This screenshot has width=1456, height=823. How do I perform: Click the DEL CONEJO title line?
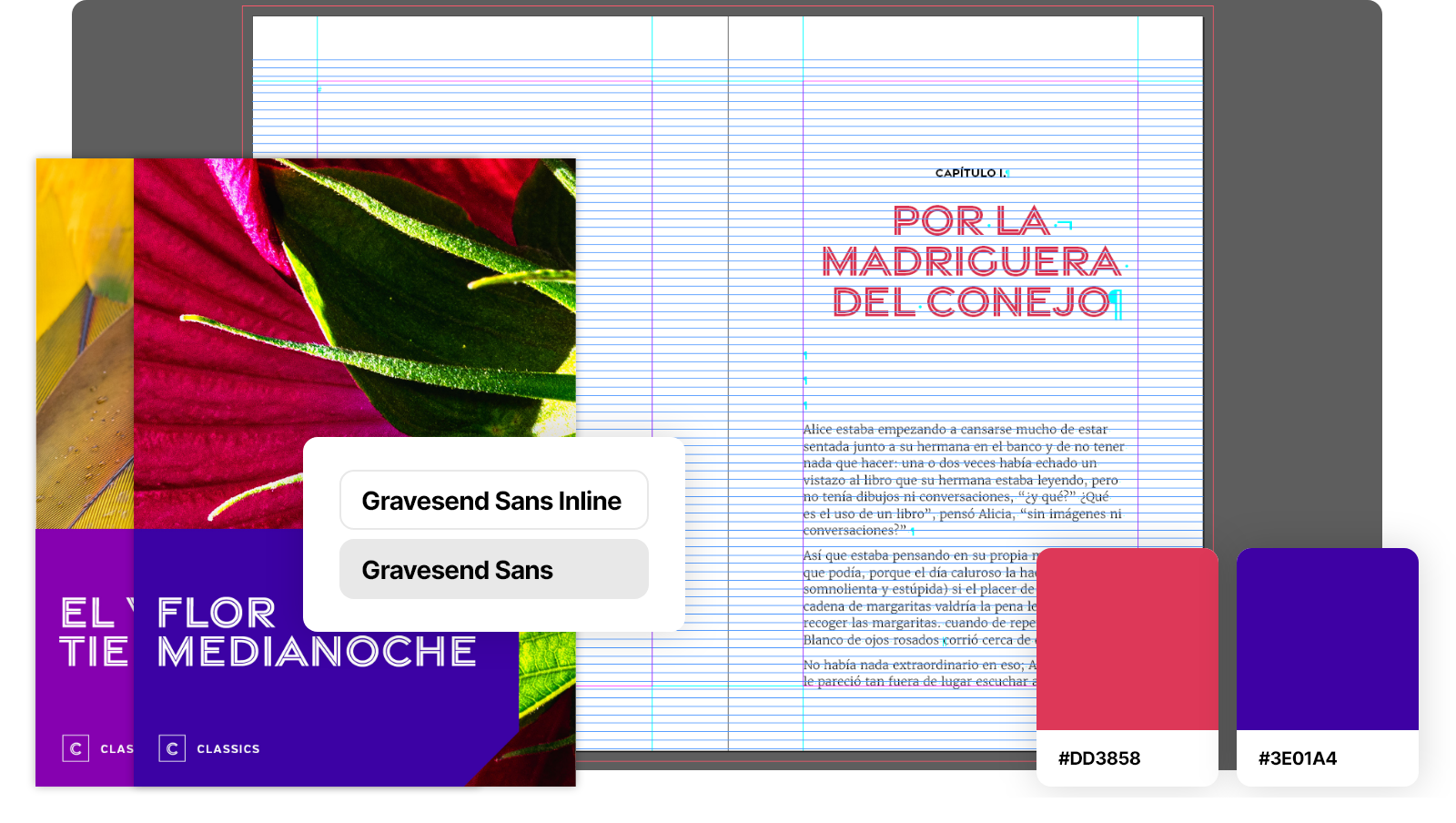[x=971, y=302]
